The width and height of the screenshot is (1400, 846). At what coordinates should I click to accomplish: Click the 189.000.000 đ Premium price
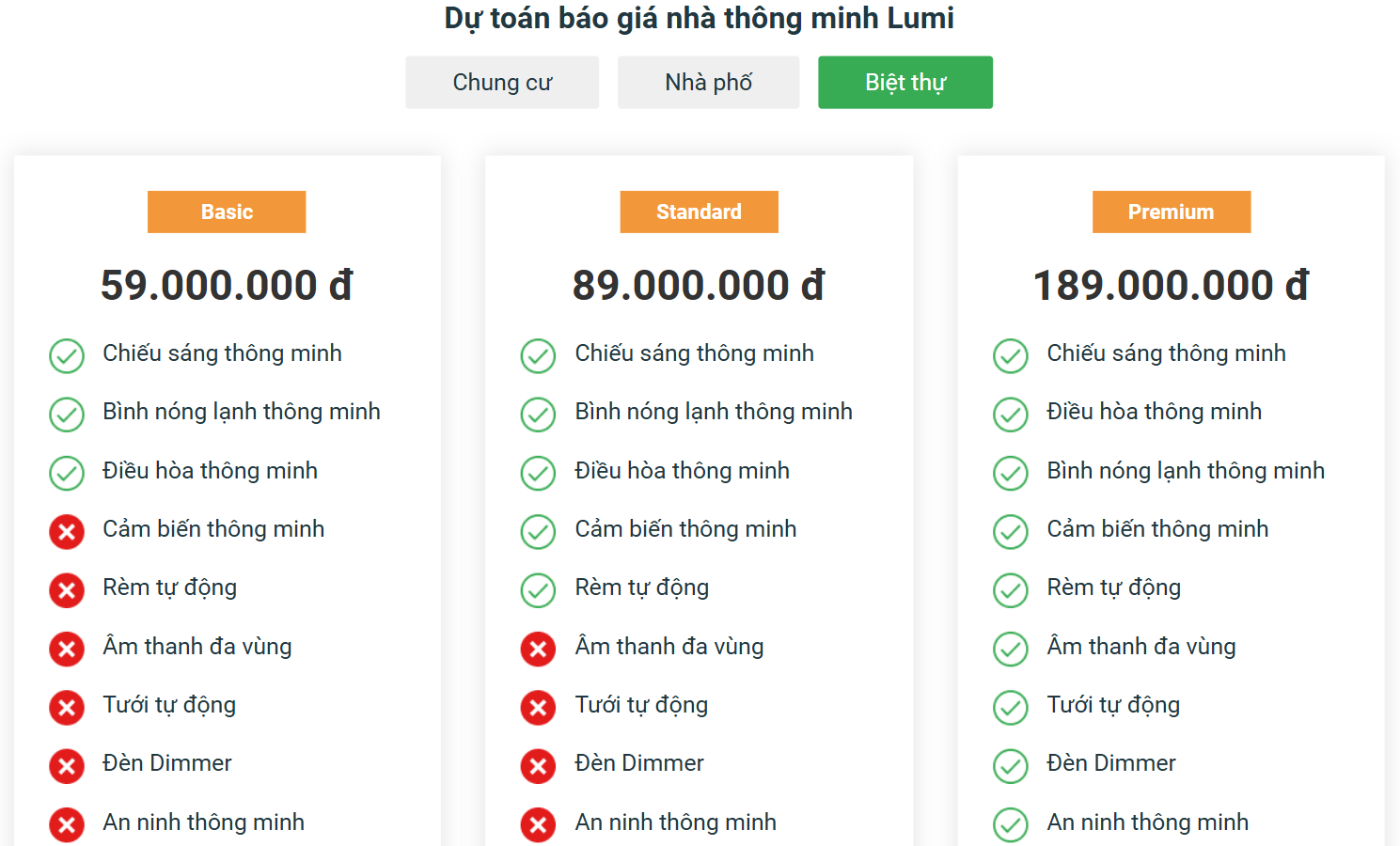(x=1171, y=286)
